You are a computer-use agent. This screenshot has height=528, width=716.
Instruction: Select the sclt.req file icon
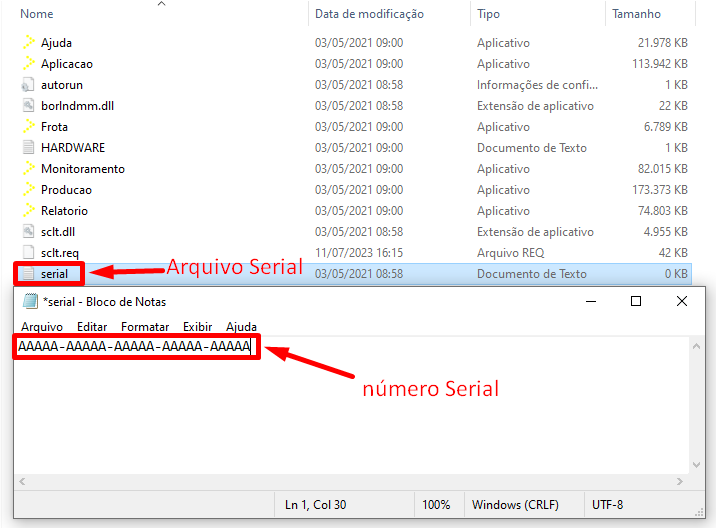coord(29,253)
